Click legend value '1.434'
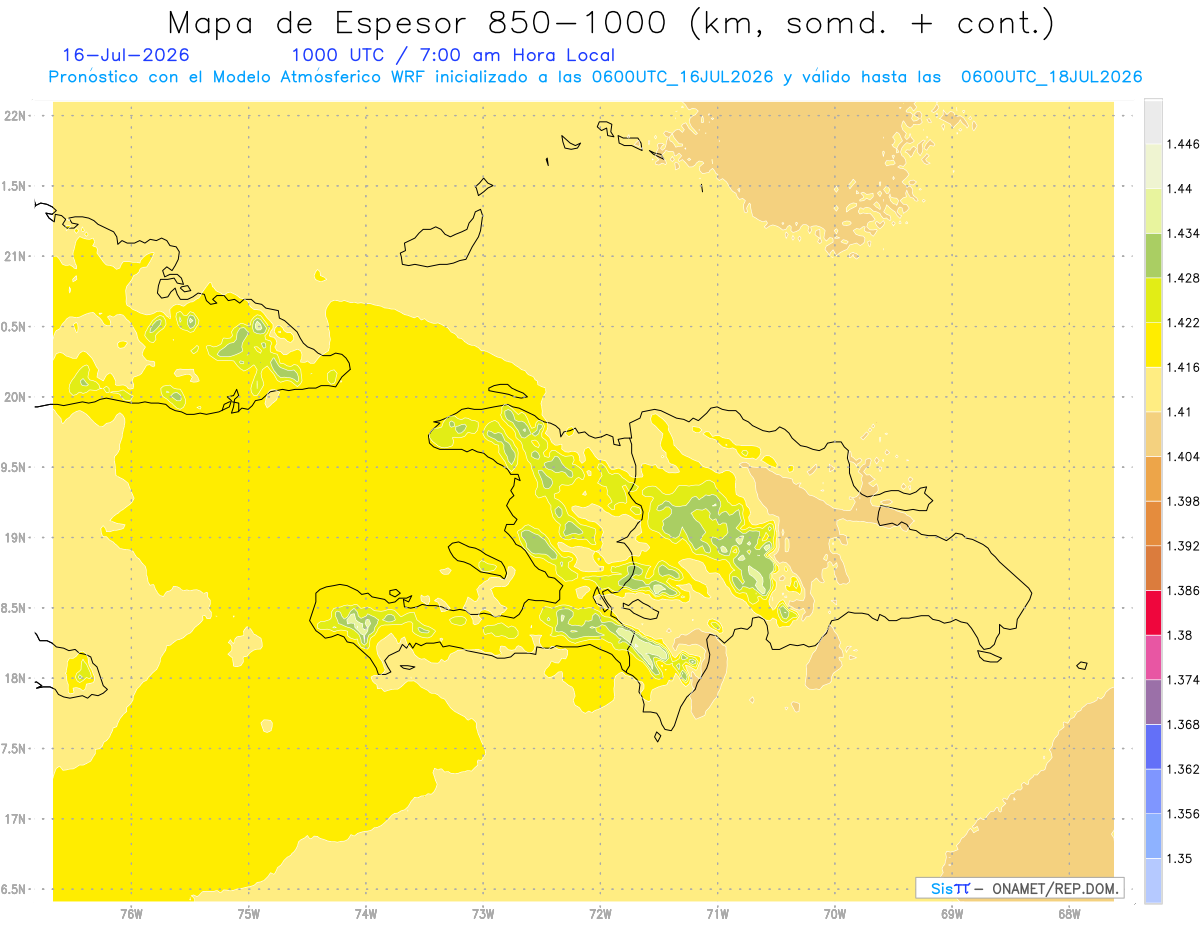The image size is (1200, 927). tap(1183, 233)
